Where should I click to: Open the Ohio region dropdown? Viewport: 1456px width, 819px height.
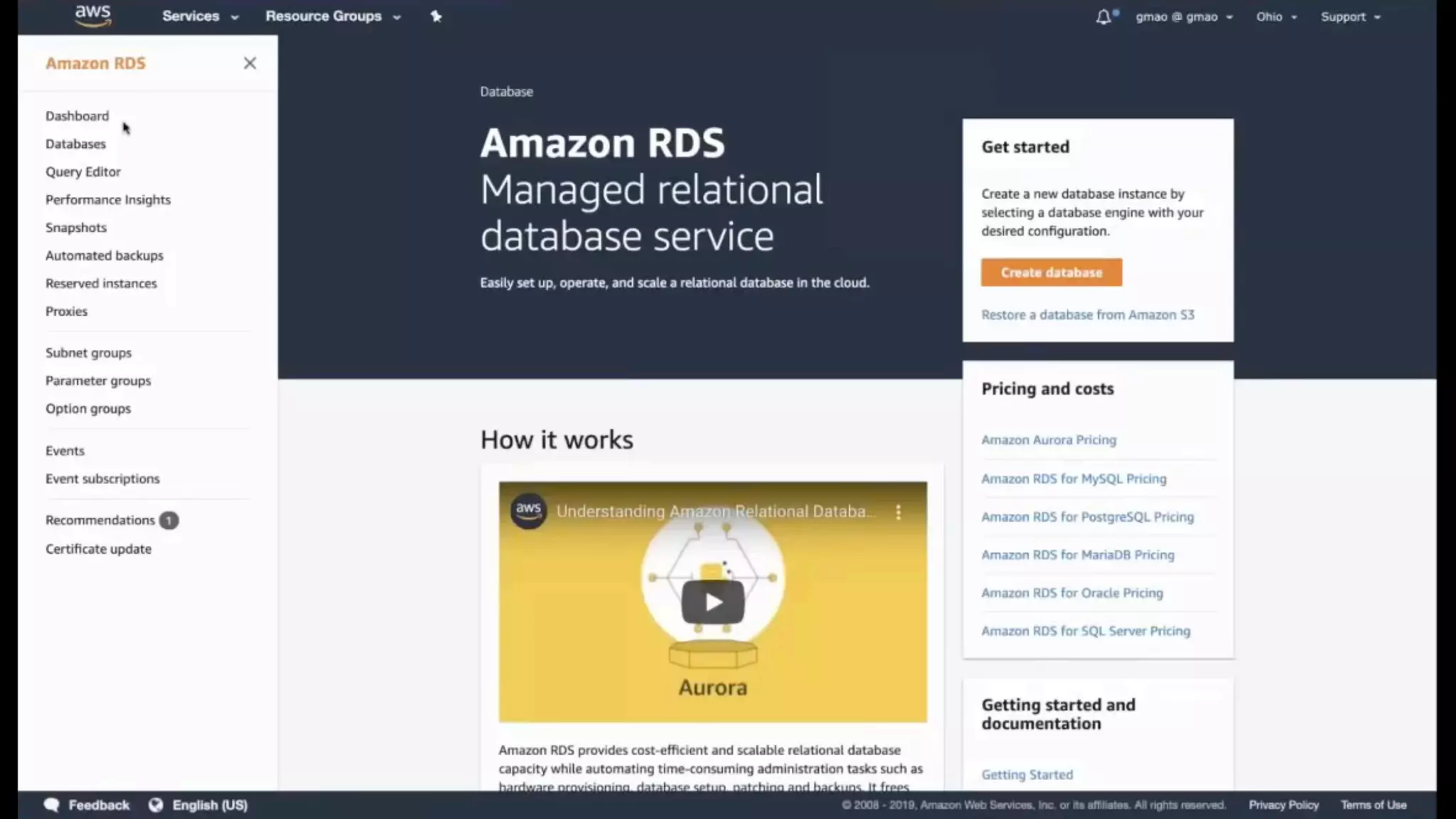point(1276,17)
